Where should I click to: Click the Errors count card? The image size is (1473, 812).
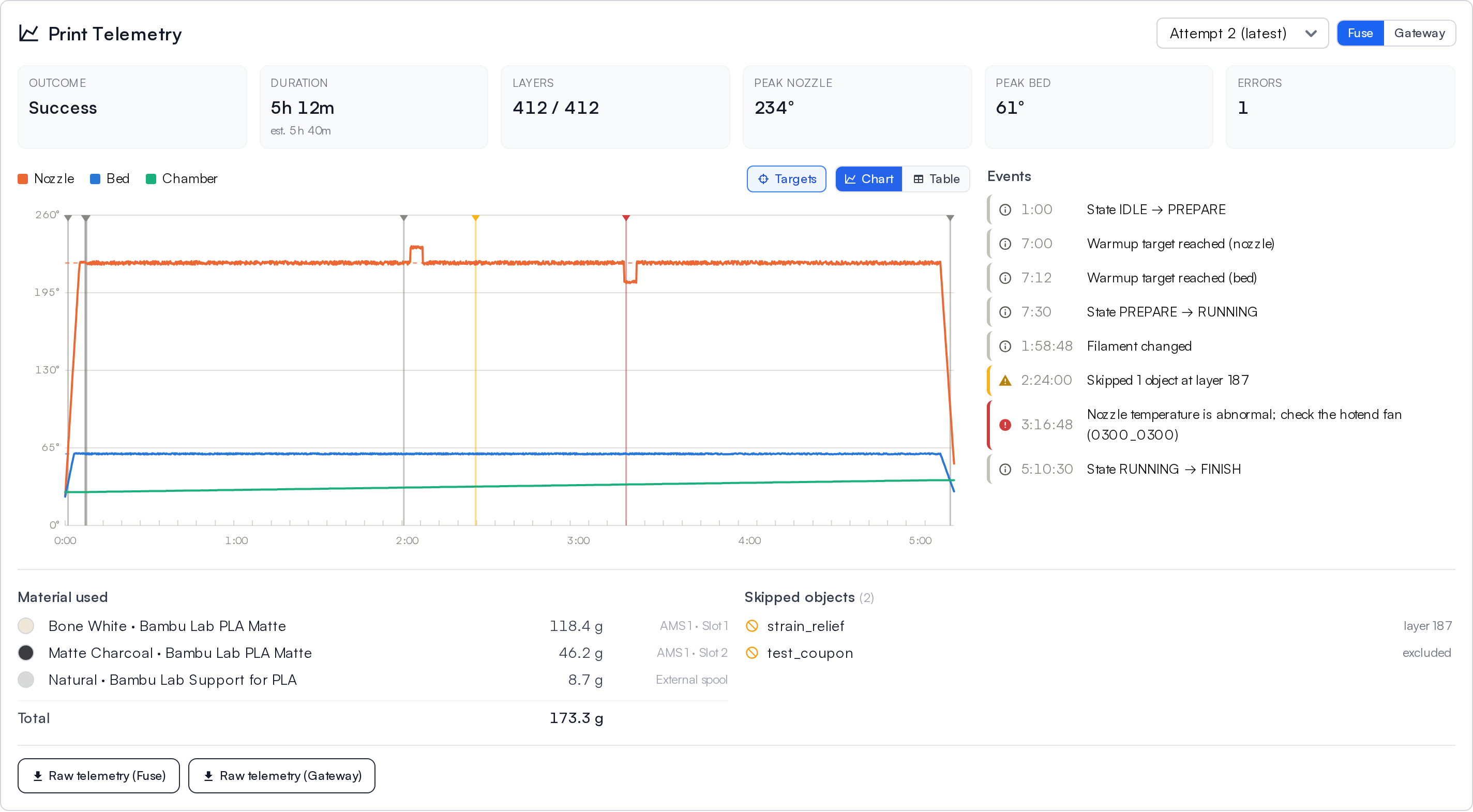(1341, 107)
